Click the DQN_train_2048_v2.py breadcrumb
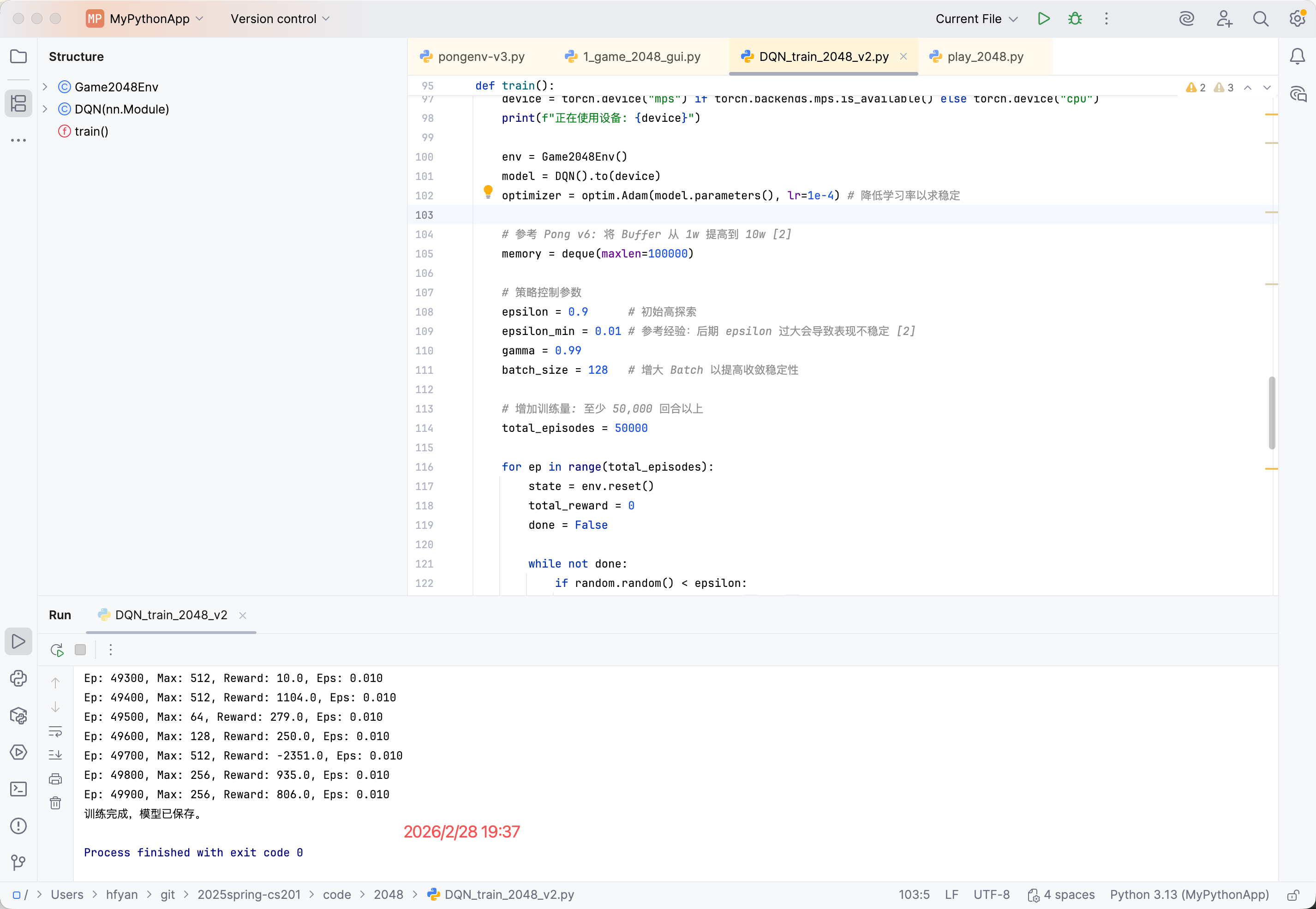 click(501, 895)
